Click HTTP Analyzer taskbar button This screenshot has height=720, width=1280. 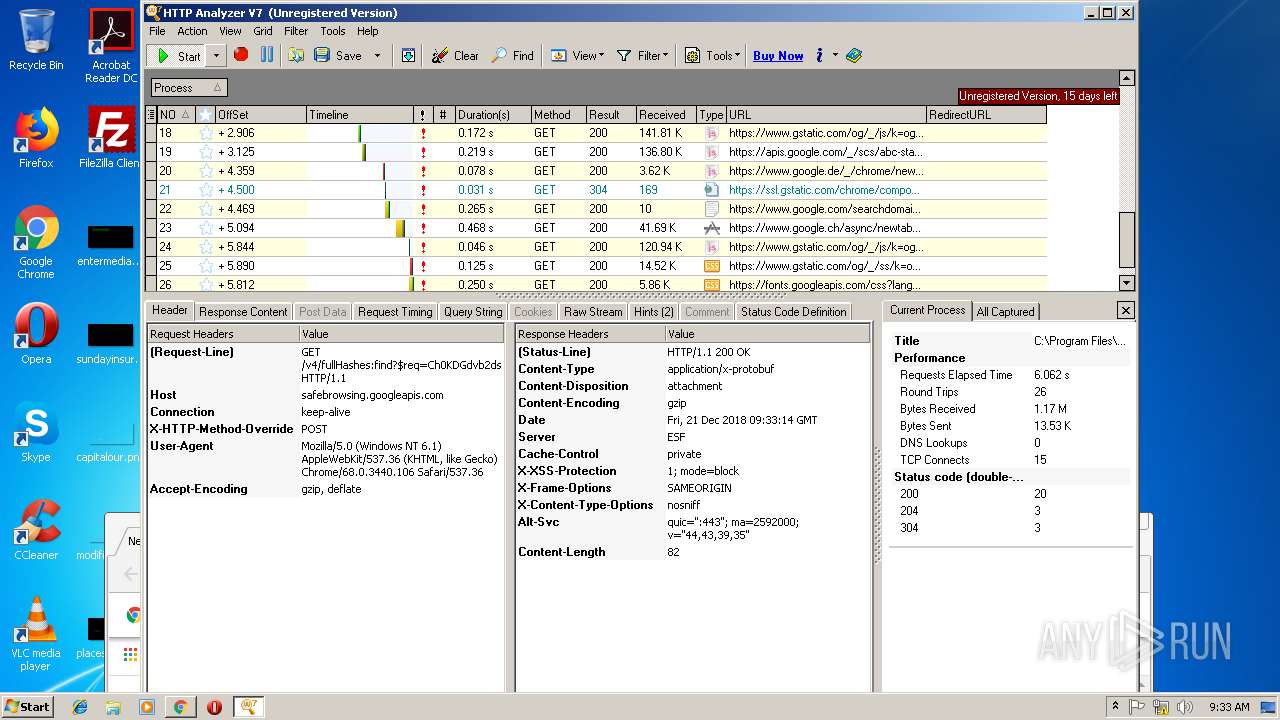(x=248, y=707)
